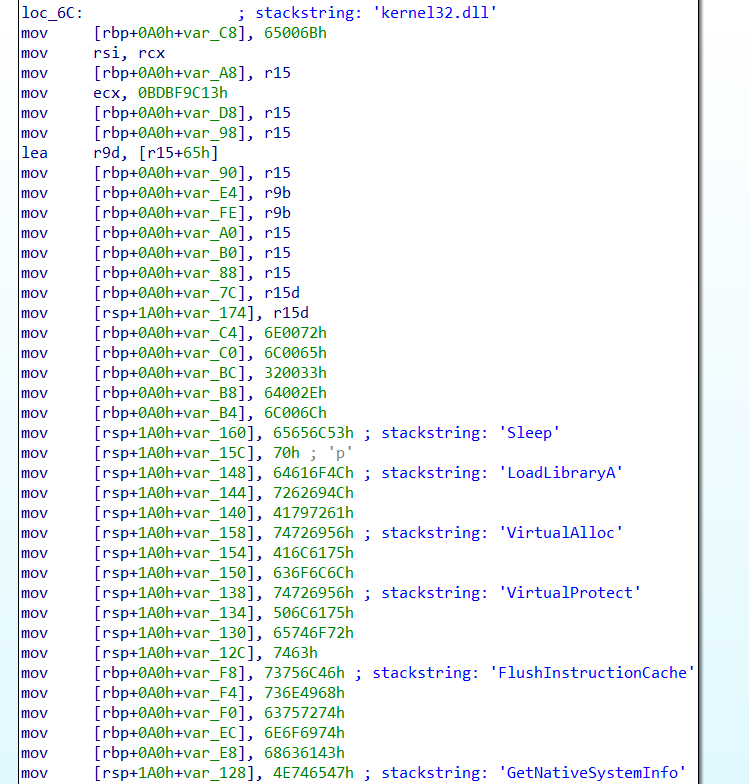Viewport: 749px width, 784px height.
Task: Select the value 6C006Ch
Action: pyautogui.click(x=296, y=412)
